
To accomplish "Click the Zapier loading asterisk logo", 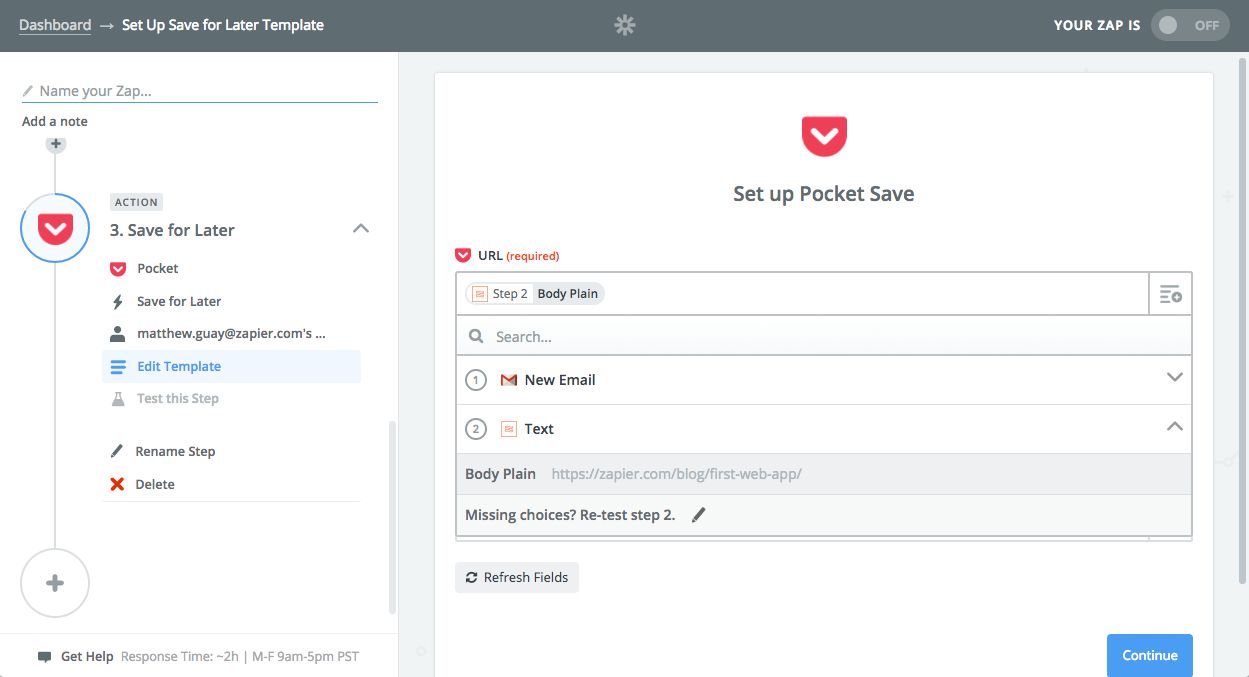I will [x=625, y=25].
